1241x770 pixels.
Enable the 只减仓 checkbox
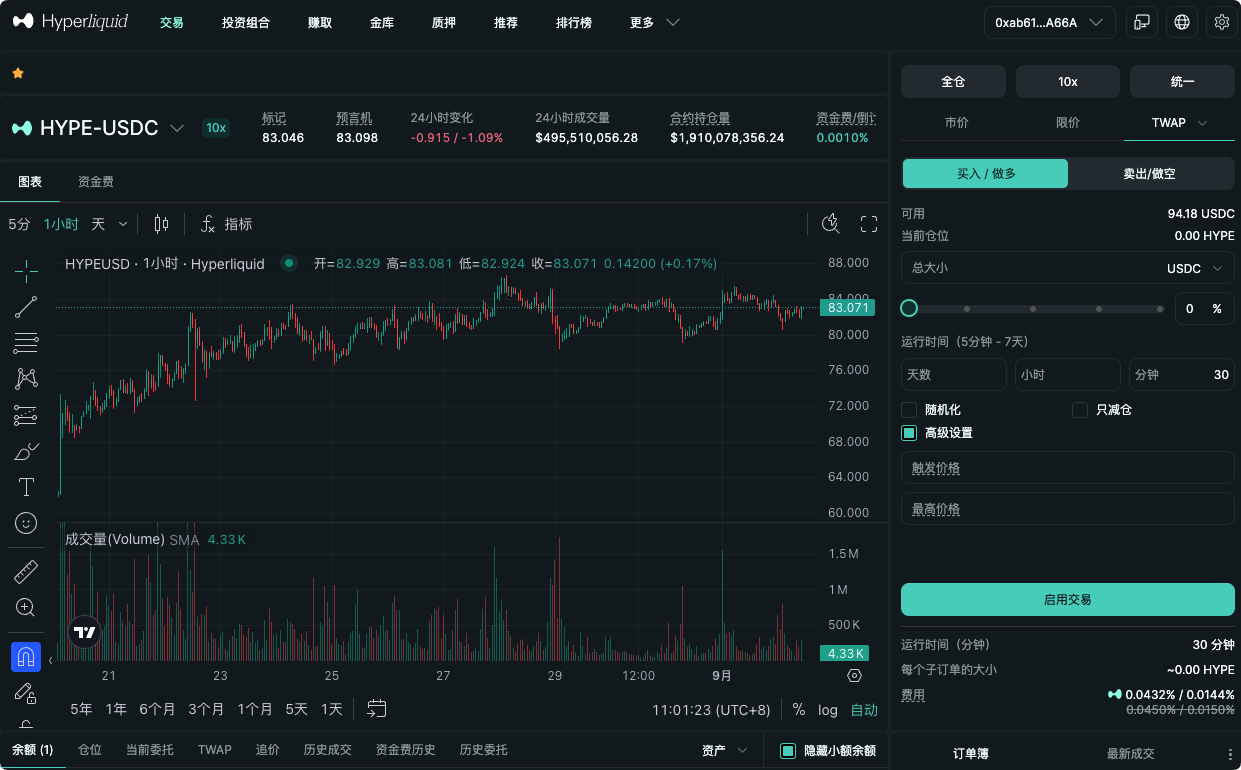click(1080, 410)
